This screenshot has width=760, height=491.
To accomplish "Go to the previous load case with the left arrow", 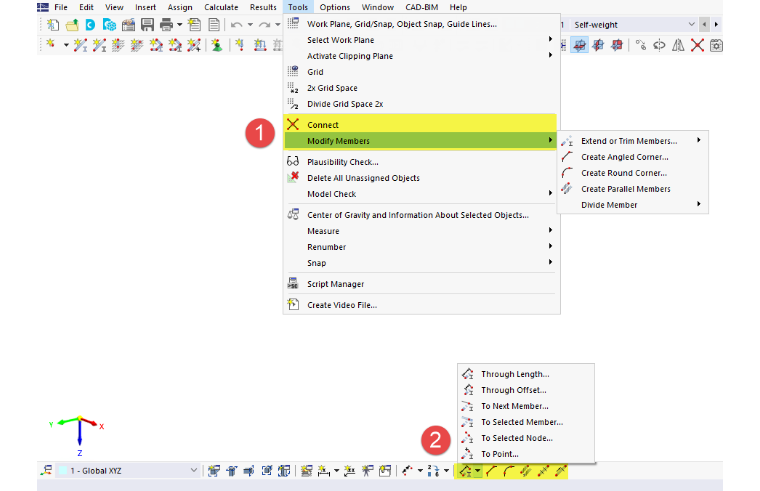I will tap(704, 24).
